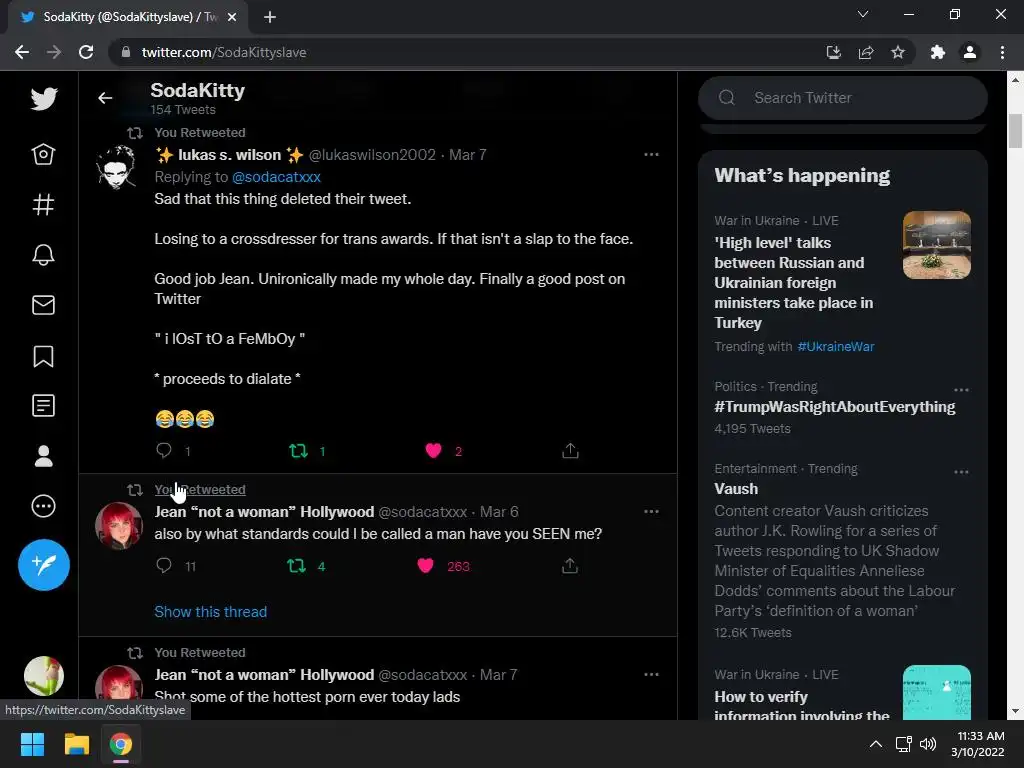Click Jean display name on Mar 6 tweet
Image resolution: width=1024 pixels, height=768 pixels.
tap(264, 511)
